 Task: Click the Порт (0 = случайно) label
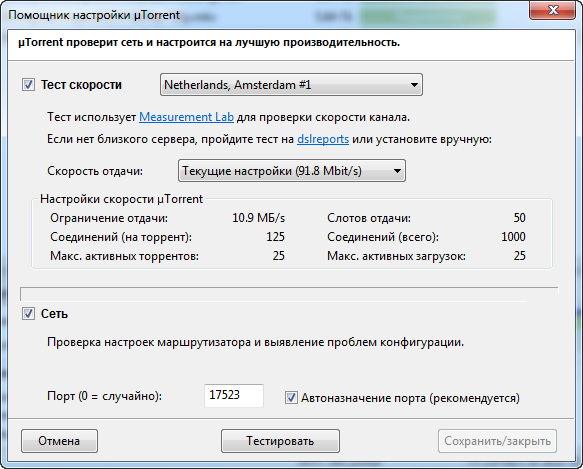104,396
